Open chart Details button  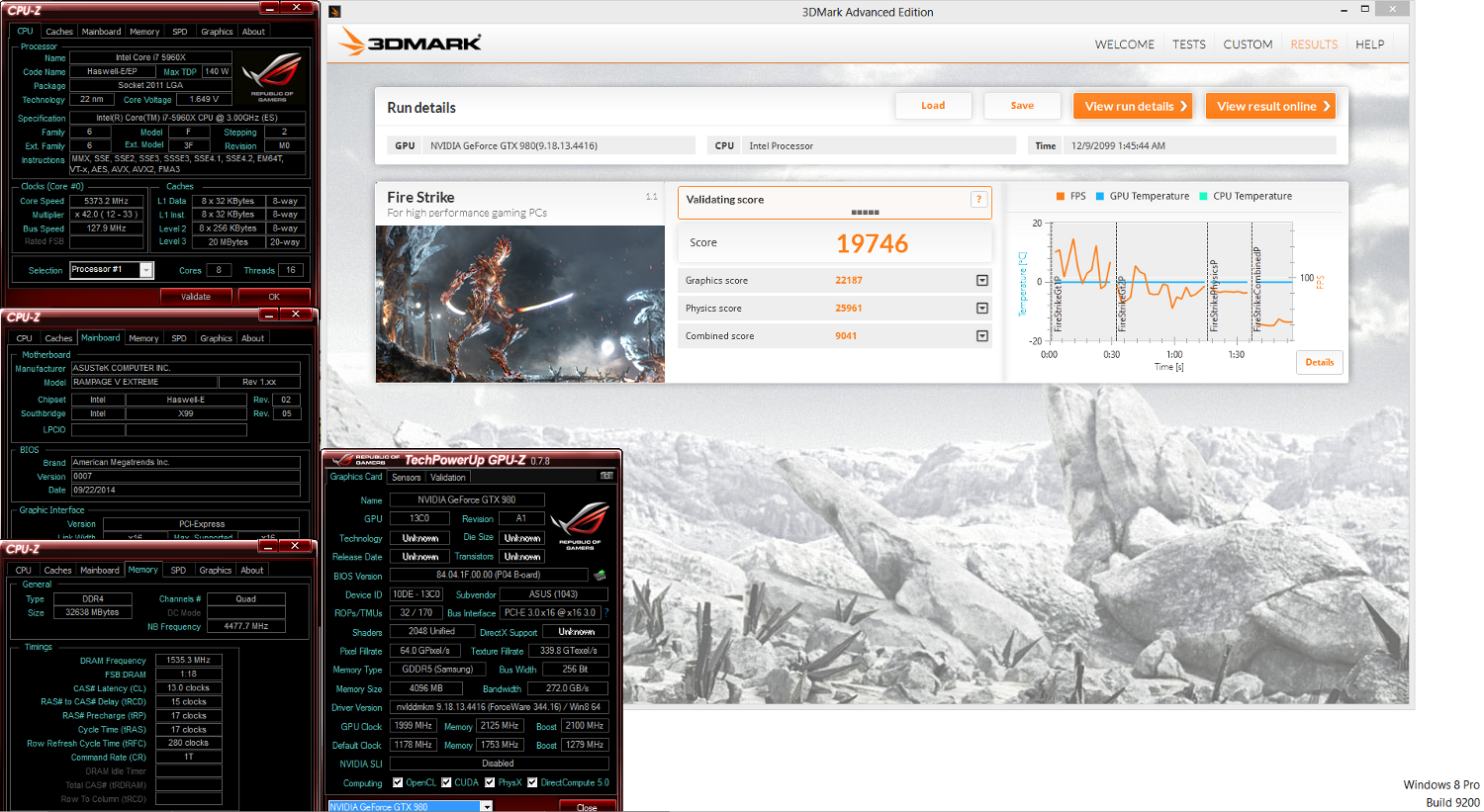(1320, 362)
